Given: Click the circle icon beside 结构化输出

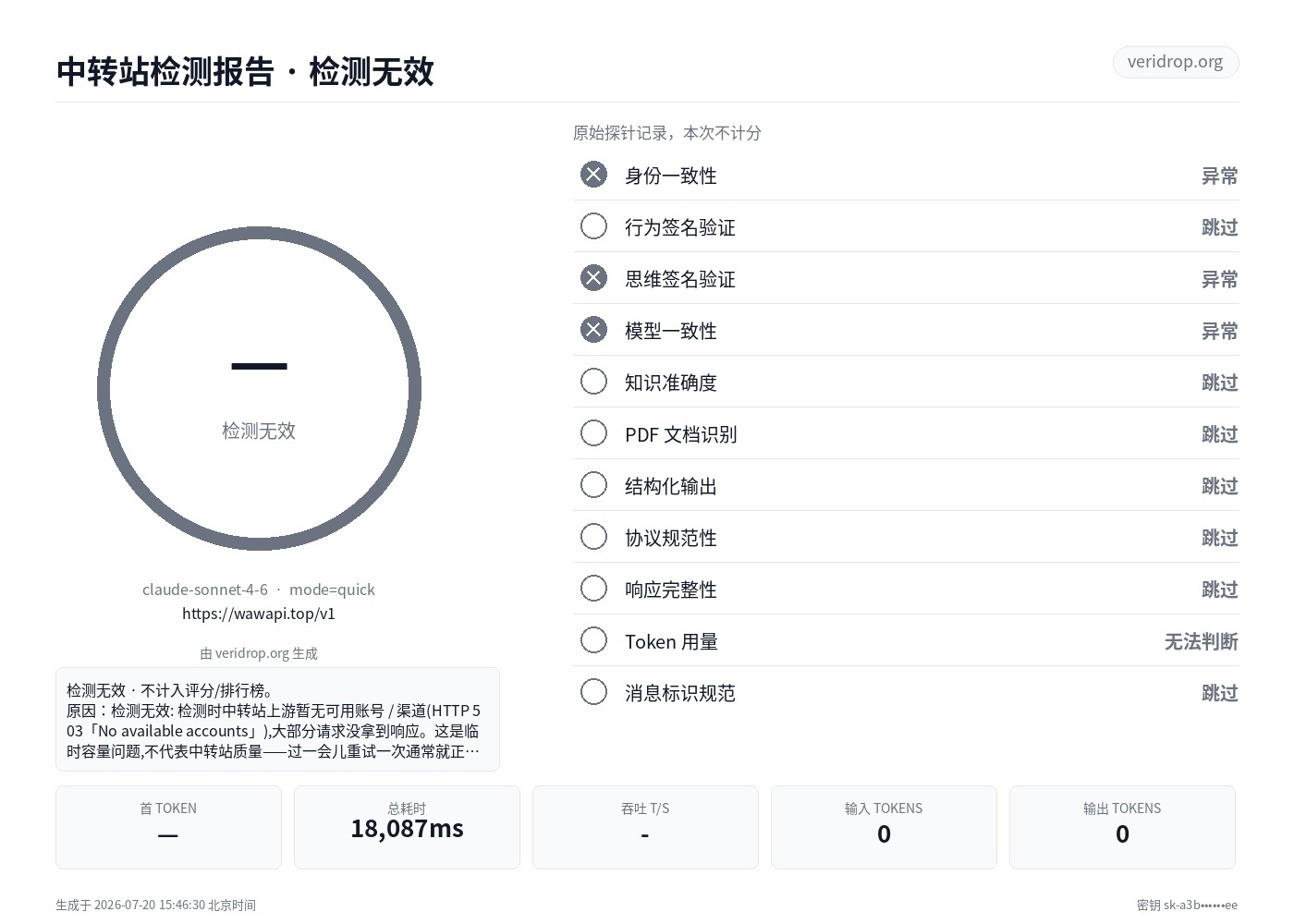Looking at the screenshot, I should click(x=593, y=485).
